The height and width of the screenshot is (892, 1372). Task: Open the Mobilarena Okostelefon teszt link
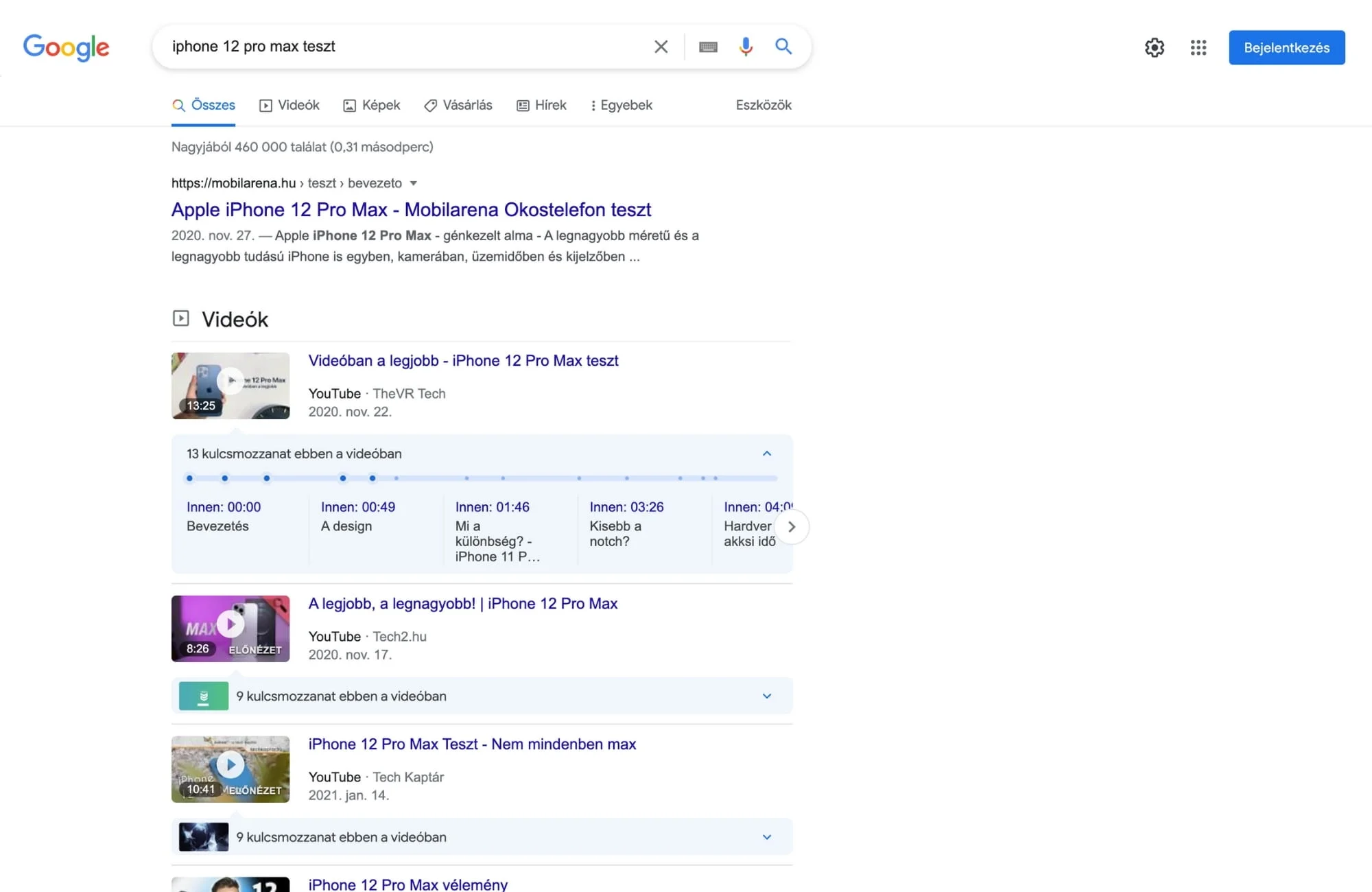coord(411,209)
